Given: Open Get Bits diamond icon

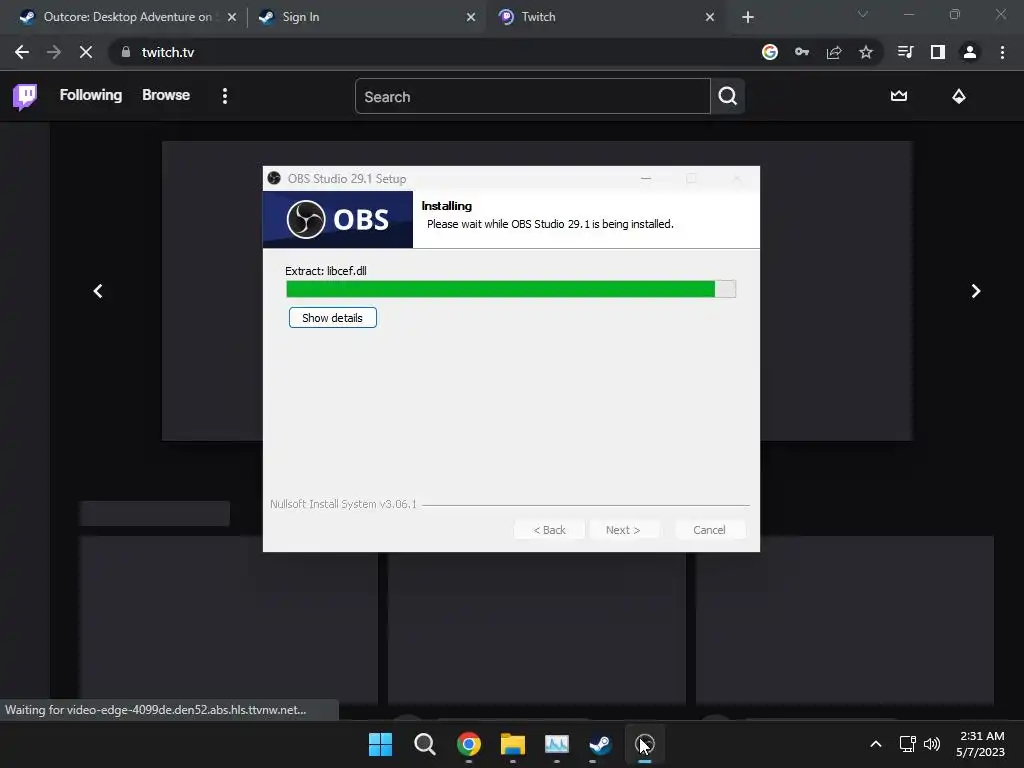Looking at the screenshot, I should pos(959,96).
